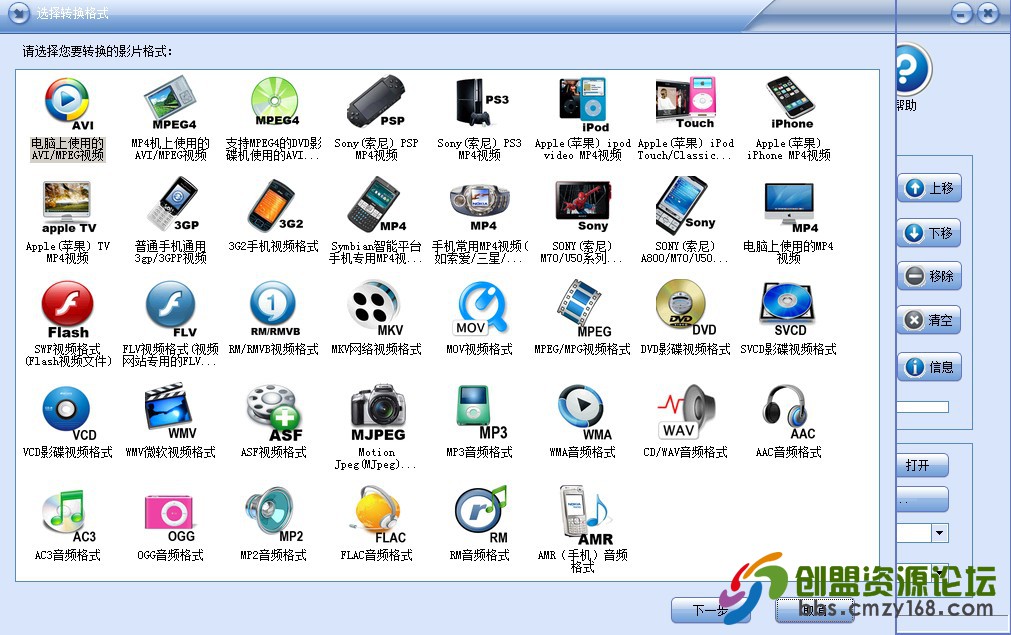Viewport: 1011px width, 635px height.
Task: Choose the MPEG/MPG video format icon
Action: tap(584, 309)
